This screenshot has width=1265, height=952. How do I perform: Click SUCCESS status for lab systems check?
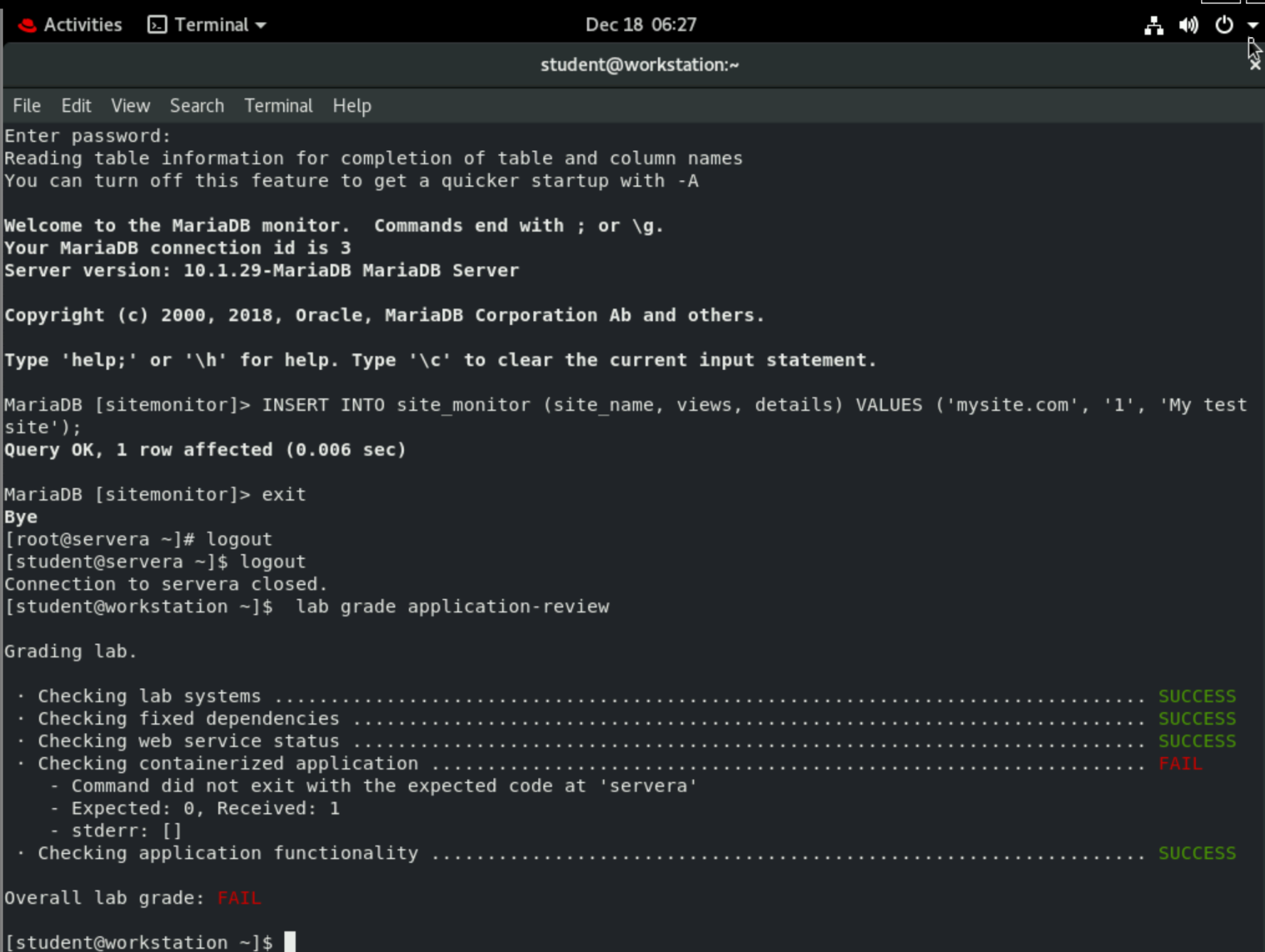pyautogui.click(x=1197, y=697)
